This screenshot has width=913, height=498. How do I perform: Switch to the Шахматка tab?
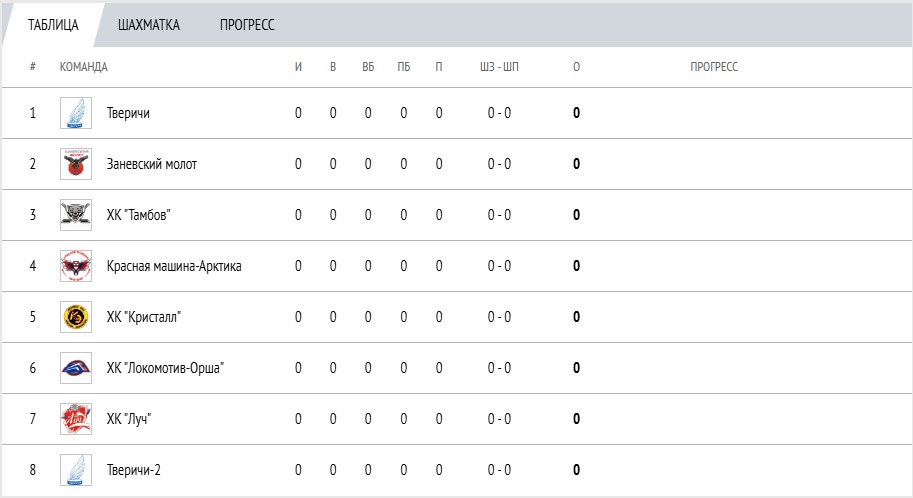[x=149, y=25]
